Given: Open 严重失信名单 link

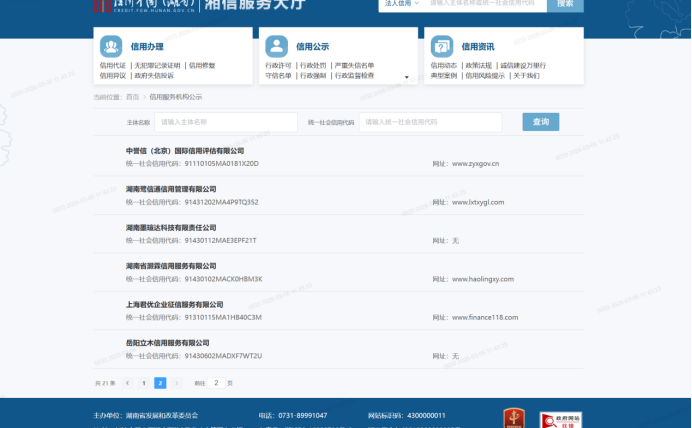Looking at the screenshot, I should click(x=354, y=65).
